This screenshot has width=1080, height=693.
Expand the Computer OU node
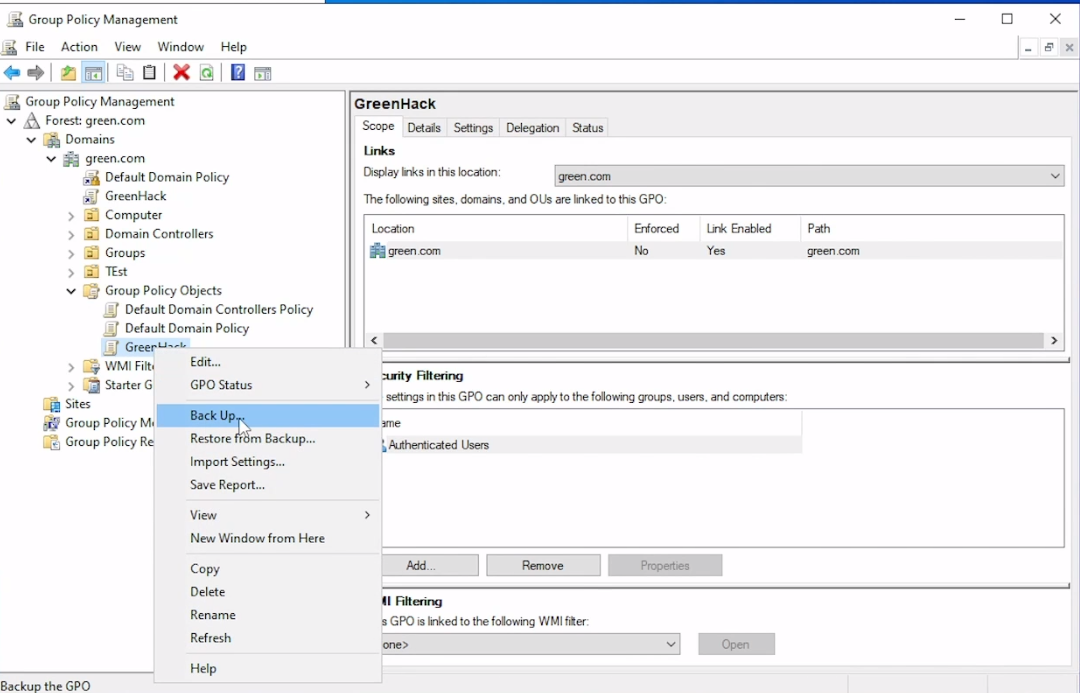click(71, 216)
